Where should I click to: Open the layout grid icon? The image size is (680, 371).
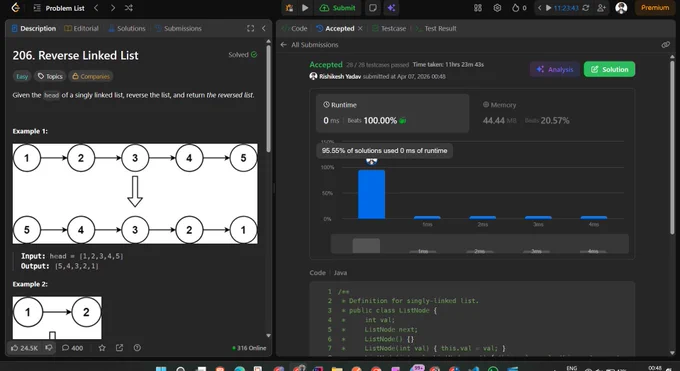coord(478,8)
